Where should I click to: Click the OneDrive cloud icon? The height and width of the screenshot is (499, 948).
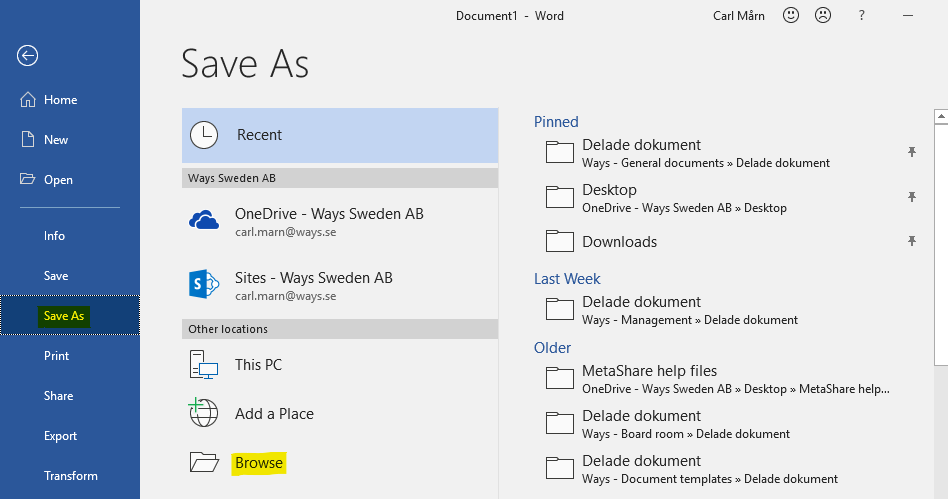[204, 220]
